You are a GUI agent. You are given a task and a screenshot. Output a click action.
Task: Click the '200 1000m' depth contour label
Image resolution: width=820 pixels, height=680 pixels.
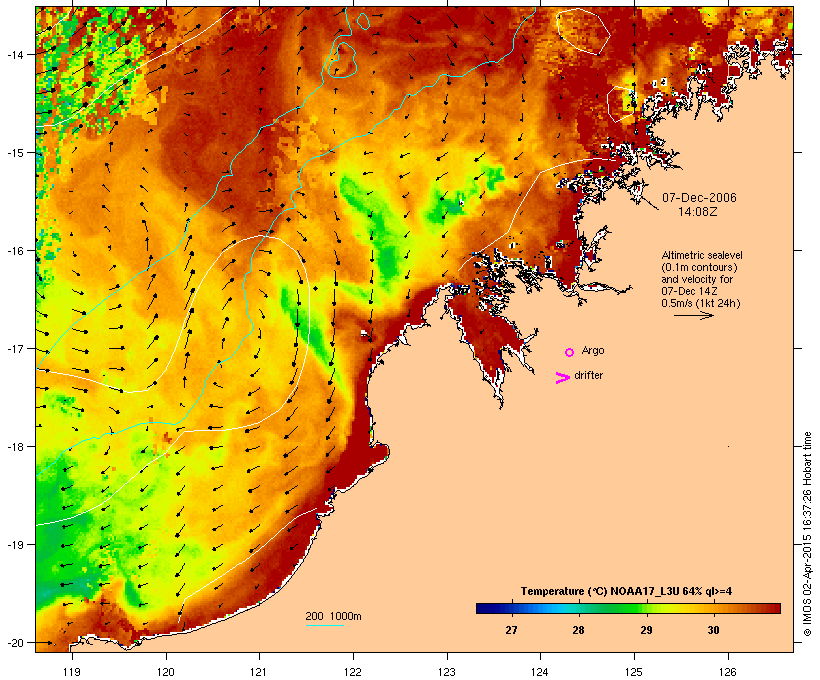tap(333, 616)
